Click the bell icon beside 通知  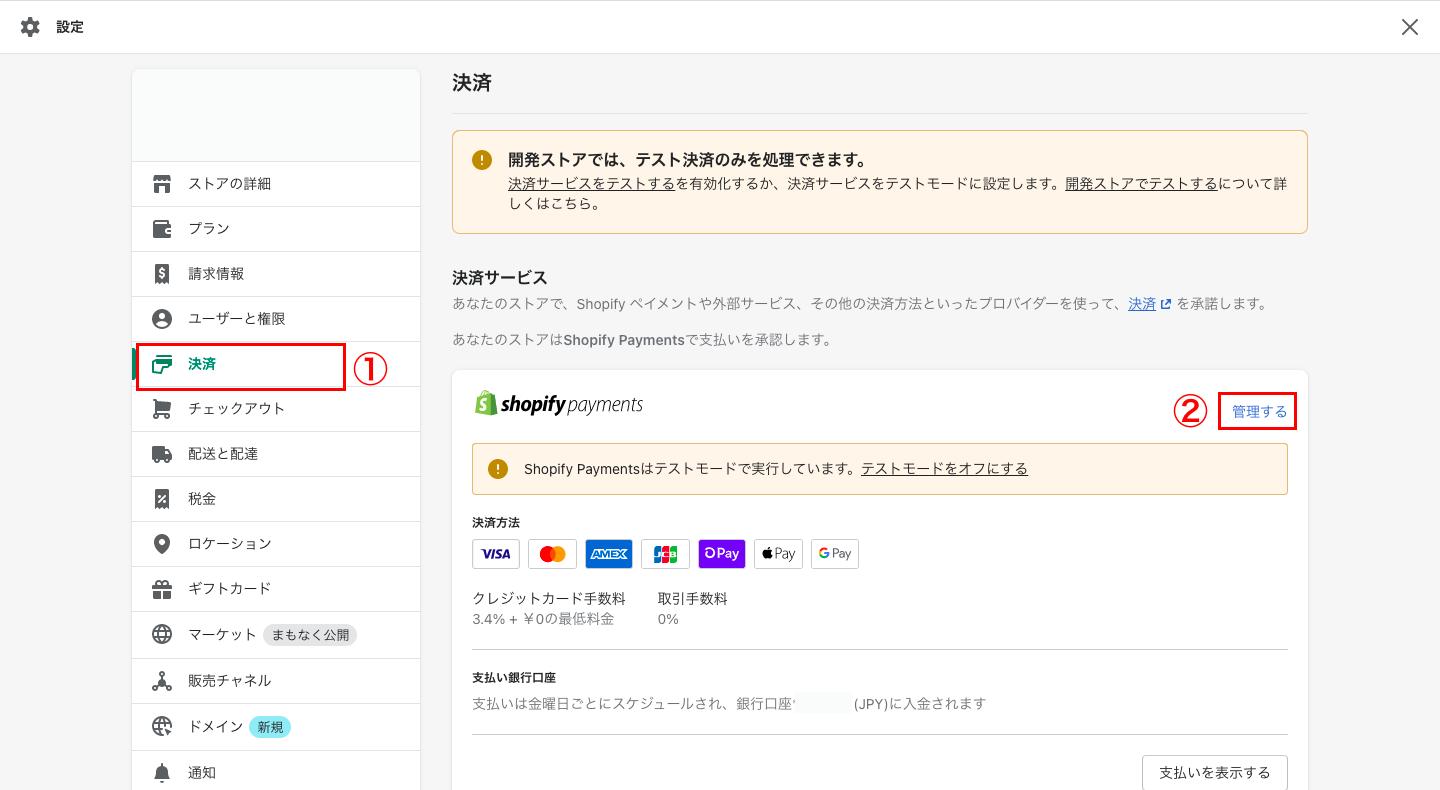pos(162,773)
